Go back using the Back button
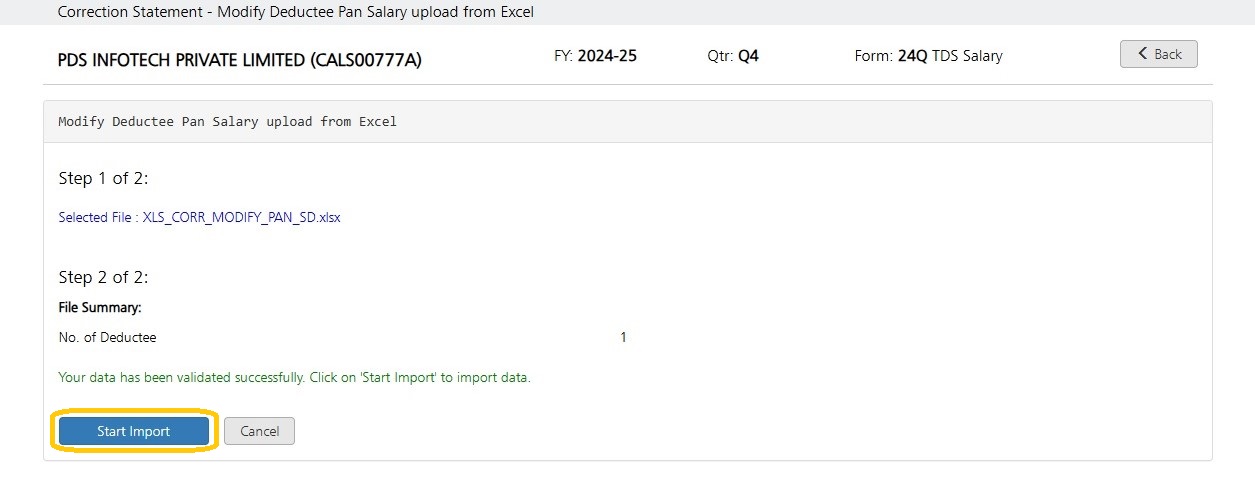 (1159, 54)
